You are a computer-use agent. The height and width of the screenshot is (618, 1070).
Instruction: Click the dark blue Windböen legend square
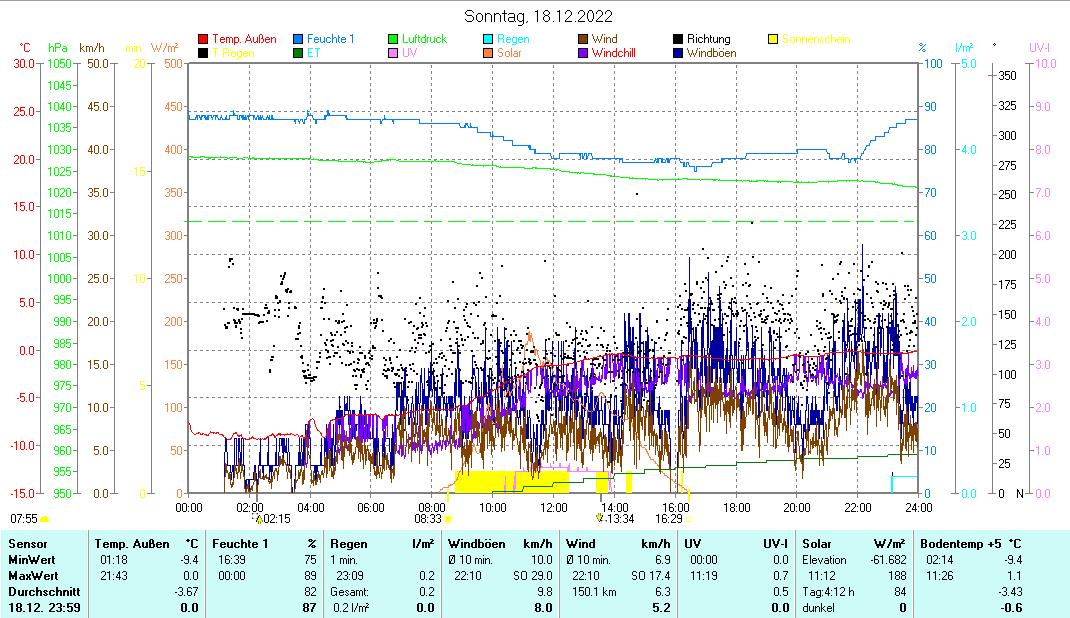coord(678,53)
